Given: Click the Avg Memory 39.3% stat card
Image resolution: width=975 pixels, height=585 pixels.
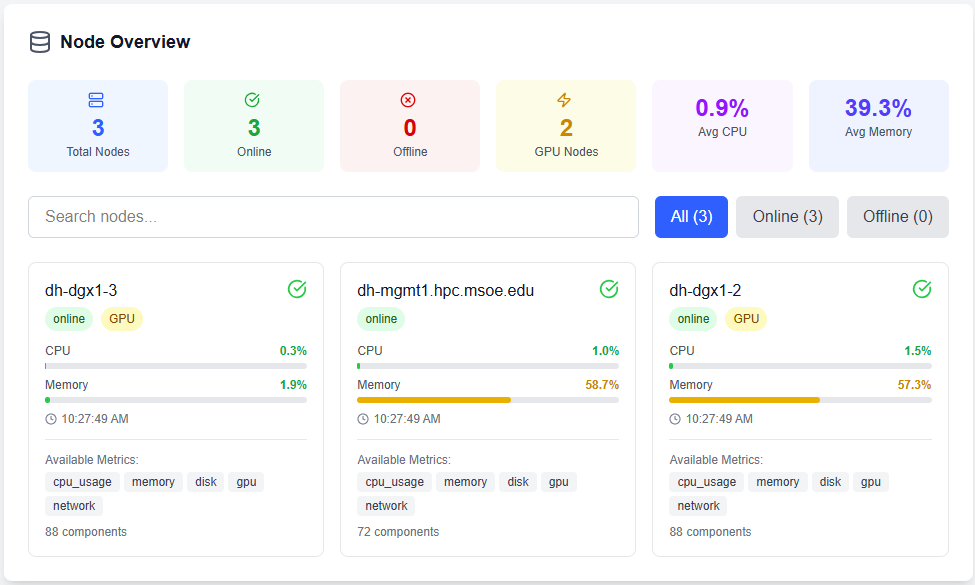Looking at the screenshot, I should 878,126.
